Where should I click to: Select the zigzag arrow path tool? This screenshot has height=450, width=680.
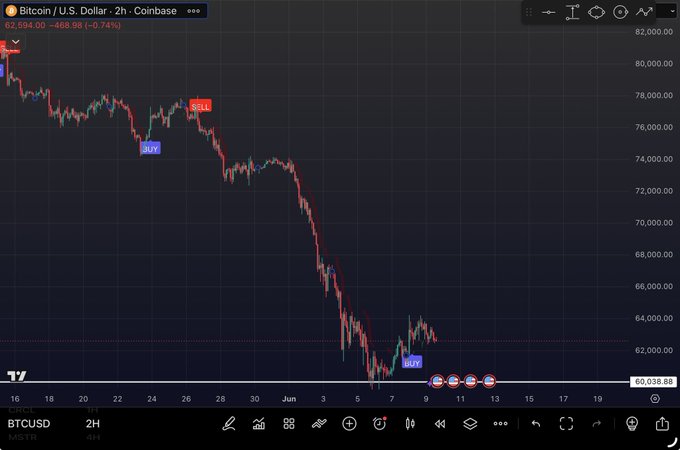click(644, 12)
